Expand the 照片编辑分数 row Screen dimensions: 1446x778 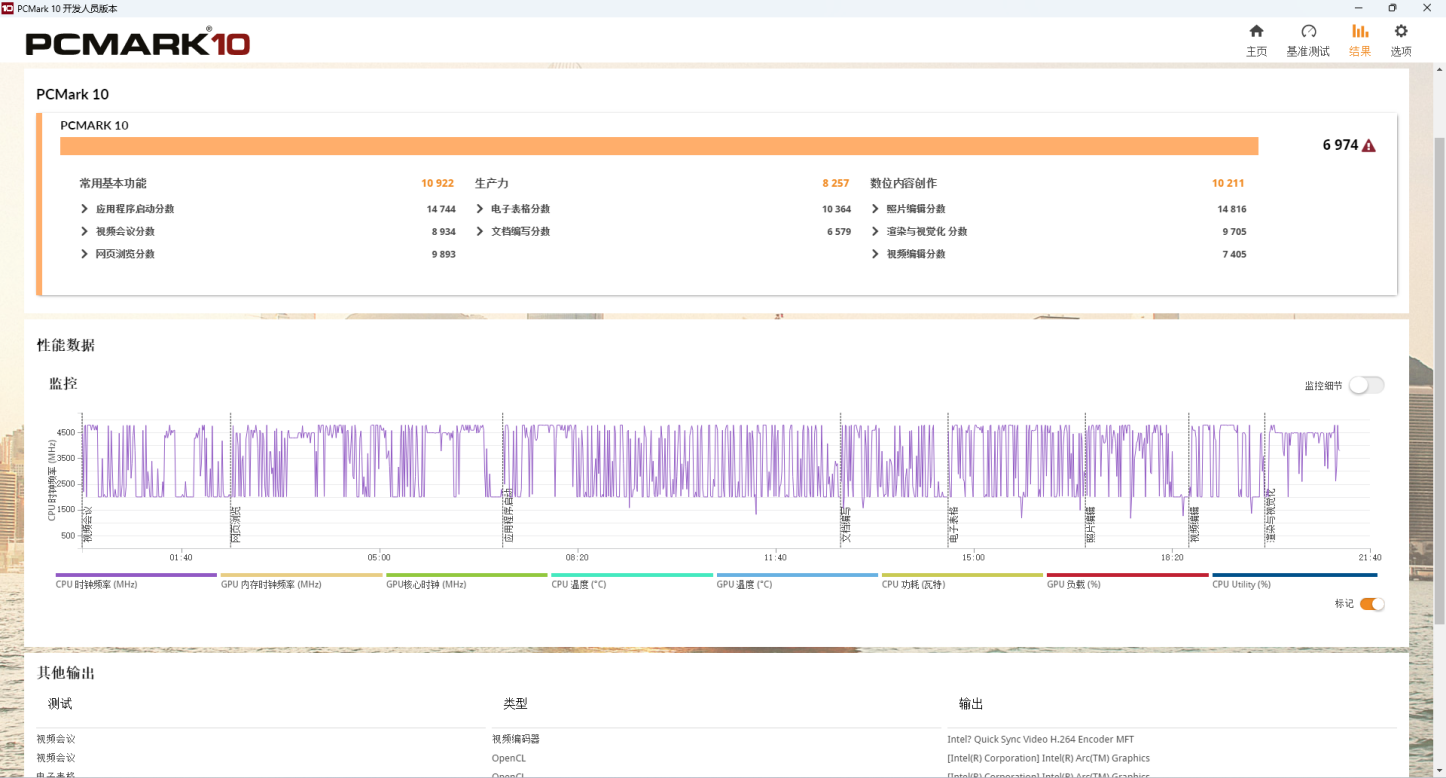pos(876,209)
